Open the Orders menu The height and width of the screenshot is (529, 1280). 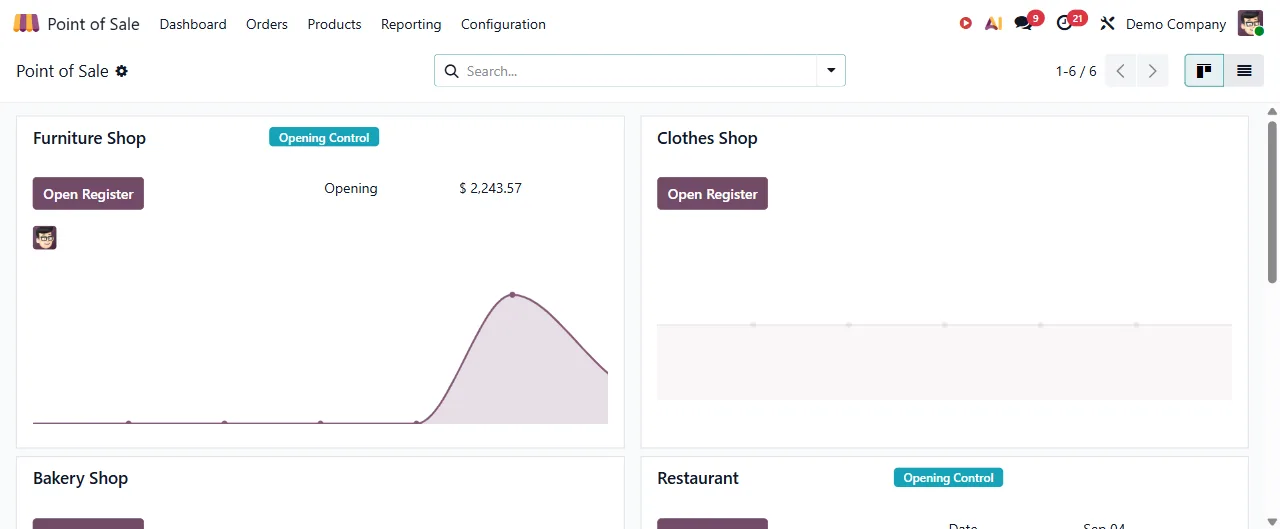coord(267,24)
